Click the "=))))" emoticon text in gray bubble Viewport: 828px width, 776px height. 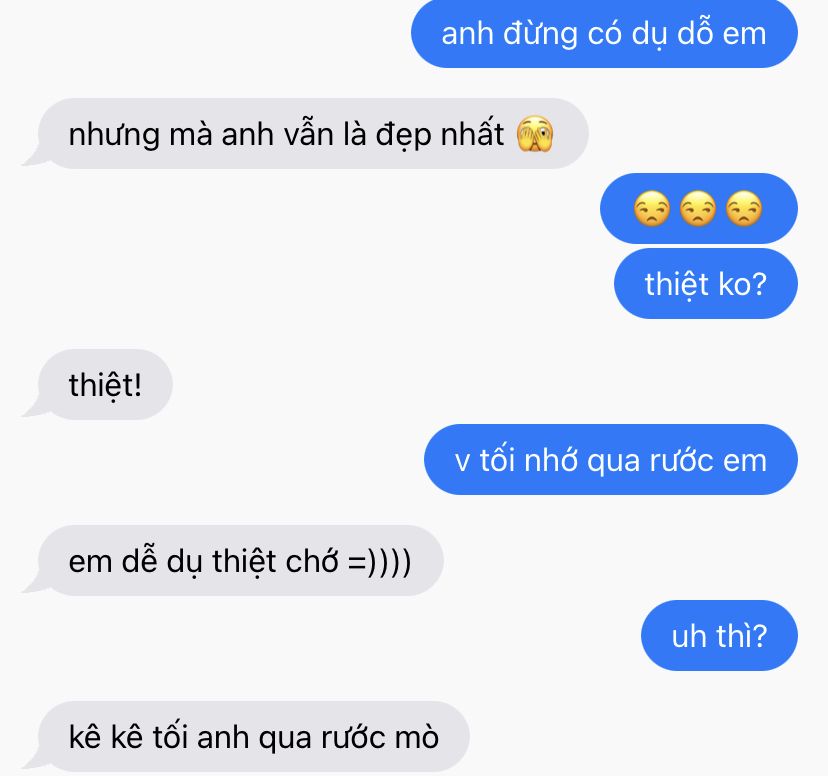click(x=380, y=562)
